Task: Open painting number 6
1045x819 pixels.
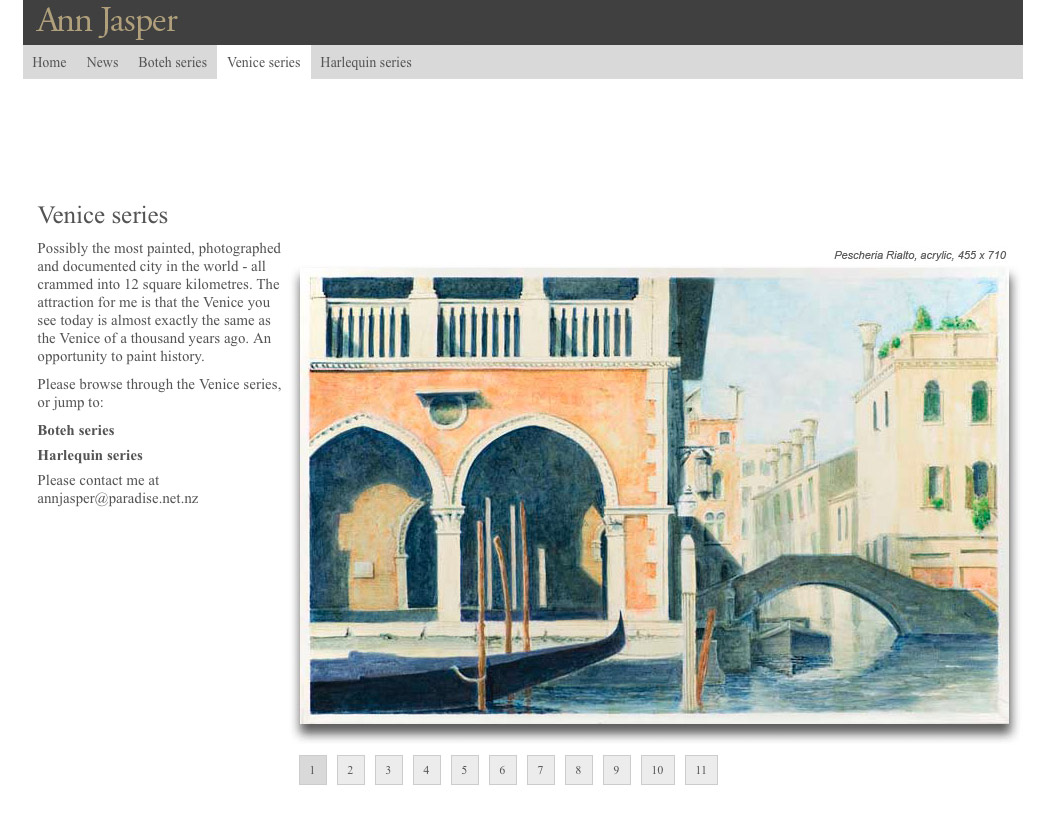Action: [502, 770]
